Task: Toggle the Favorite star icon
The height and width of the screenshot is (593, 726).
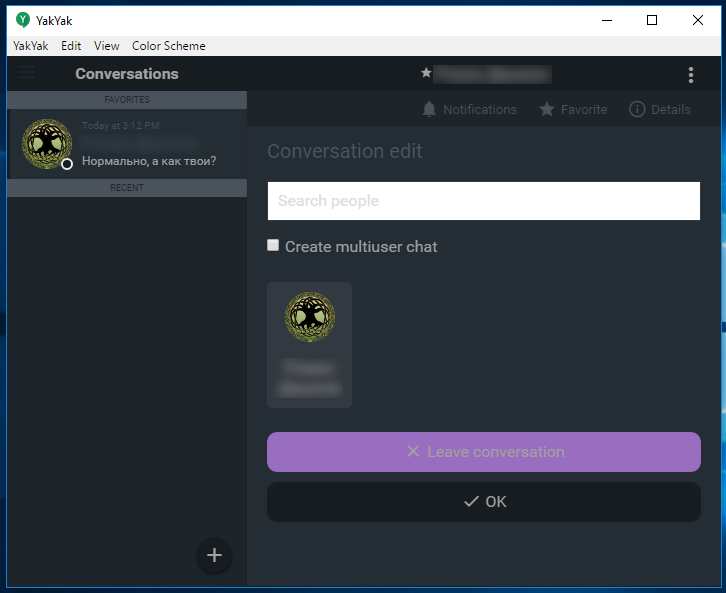Action: tap(546, 109)
